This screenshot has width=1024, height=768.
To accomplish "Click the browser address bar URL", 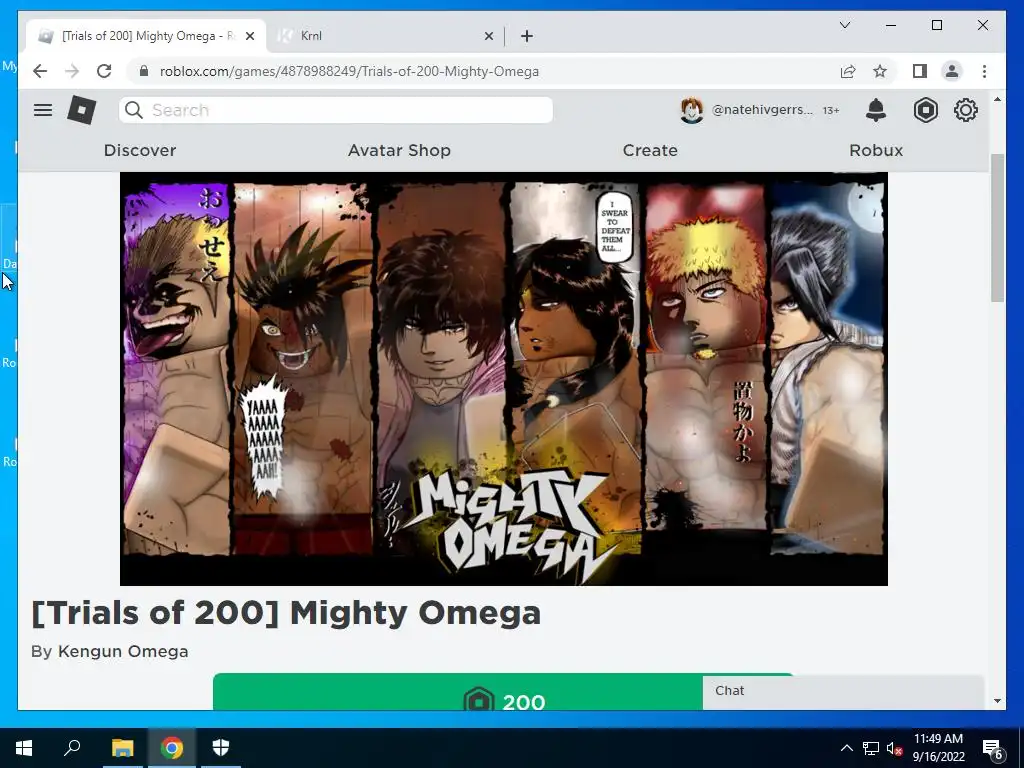I will click(x=349, y=71).
